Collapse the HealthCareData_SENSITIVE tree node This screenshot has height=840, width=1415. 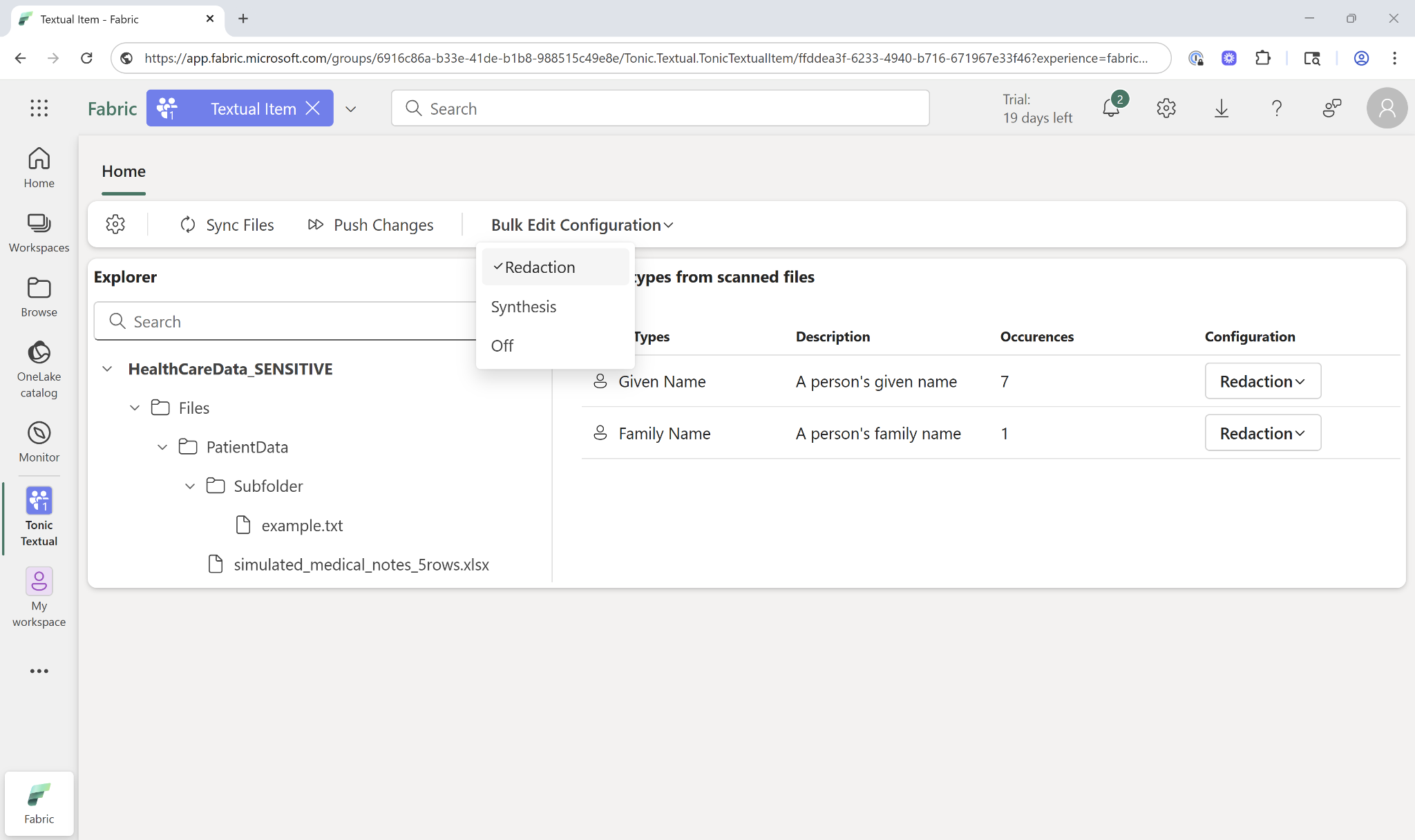[107, 369]
